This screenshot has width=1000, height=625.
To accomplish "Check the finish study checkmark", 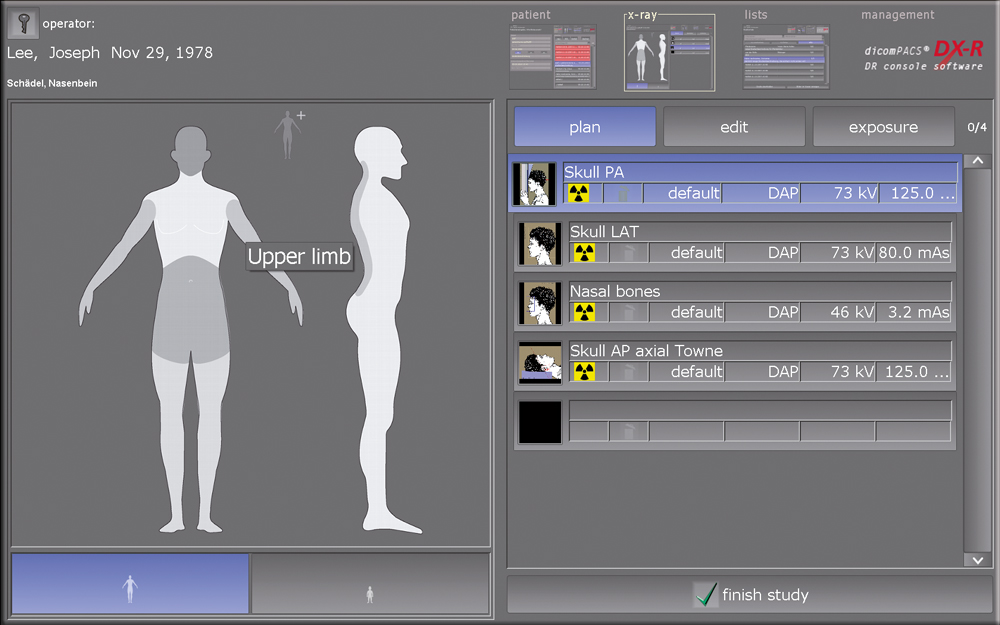I will [x=706, y=595].
